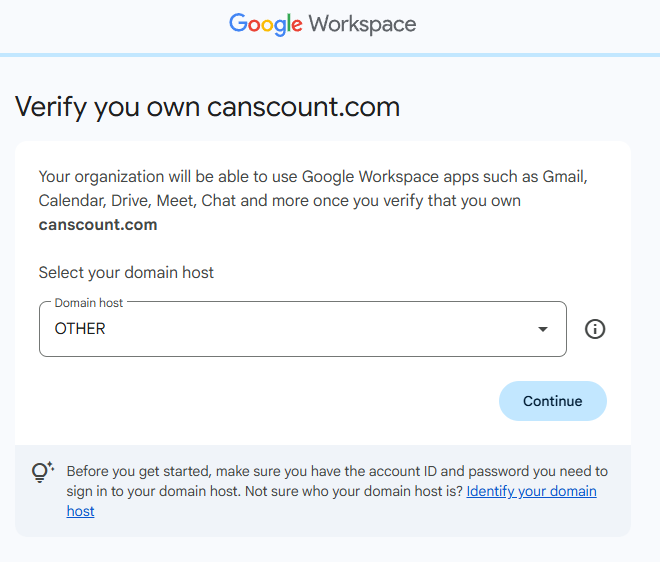
Task: Open the Domain host combo box
Action: pos(303,329)
